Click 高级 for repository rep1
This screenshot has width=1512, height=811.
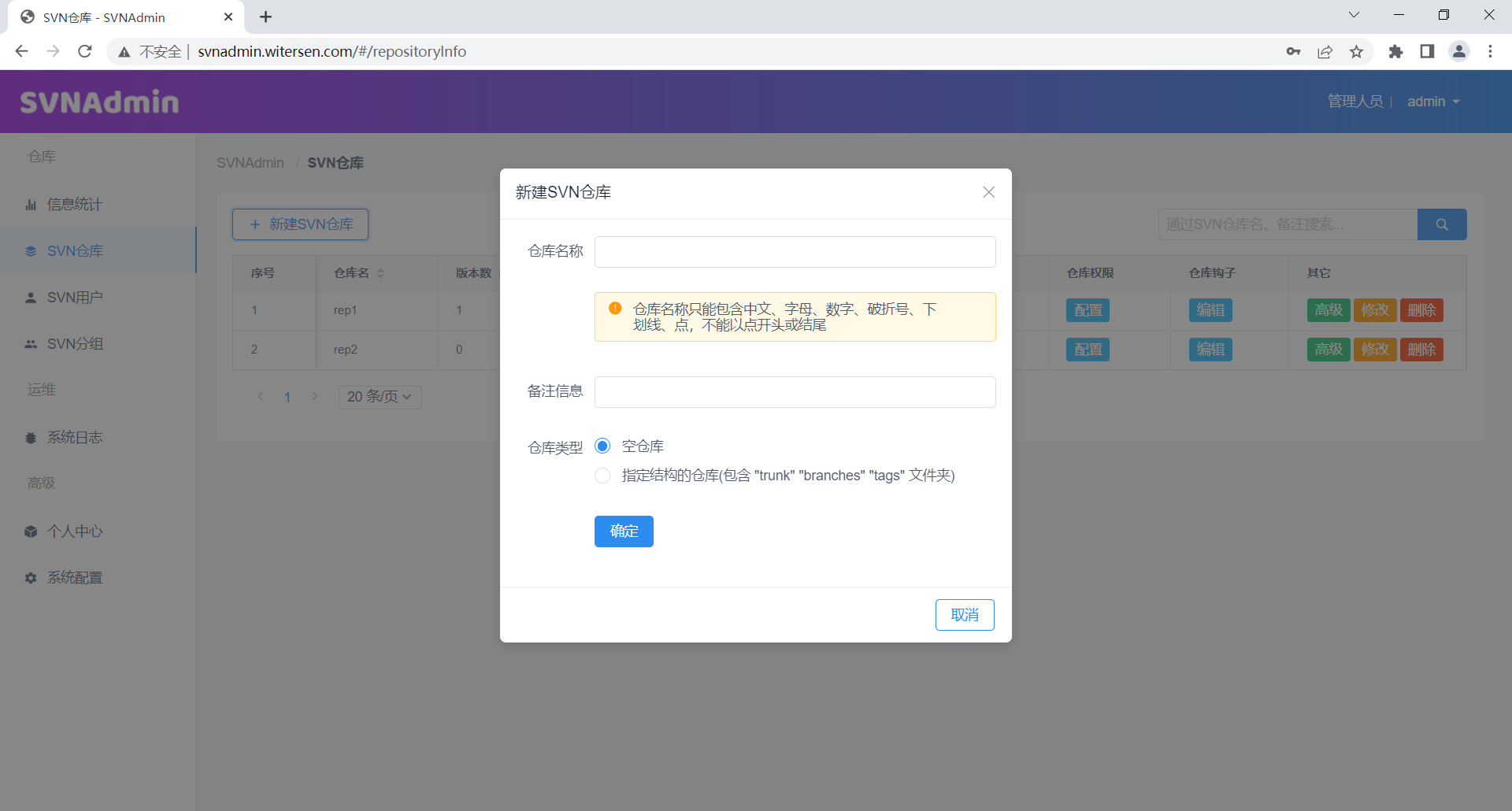(1329, 310)
